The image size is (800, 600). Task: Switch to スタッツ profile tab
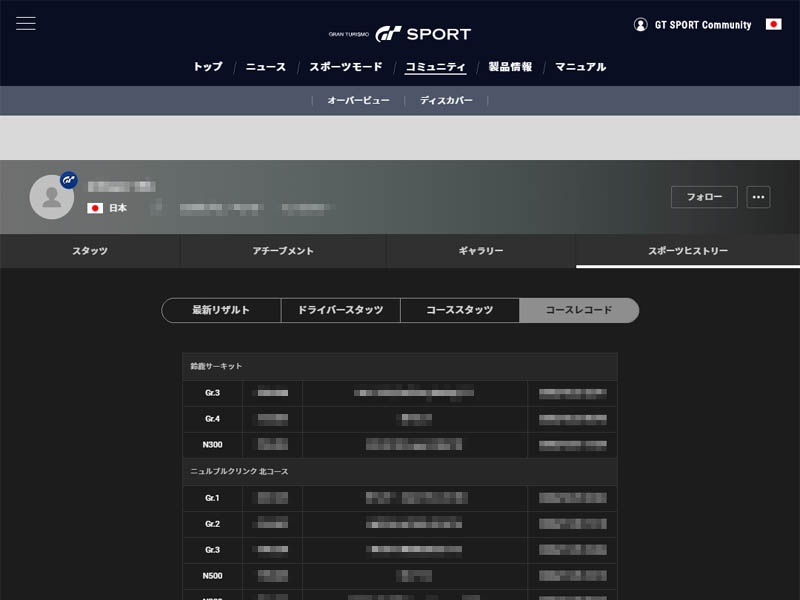(90, 251)
